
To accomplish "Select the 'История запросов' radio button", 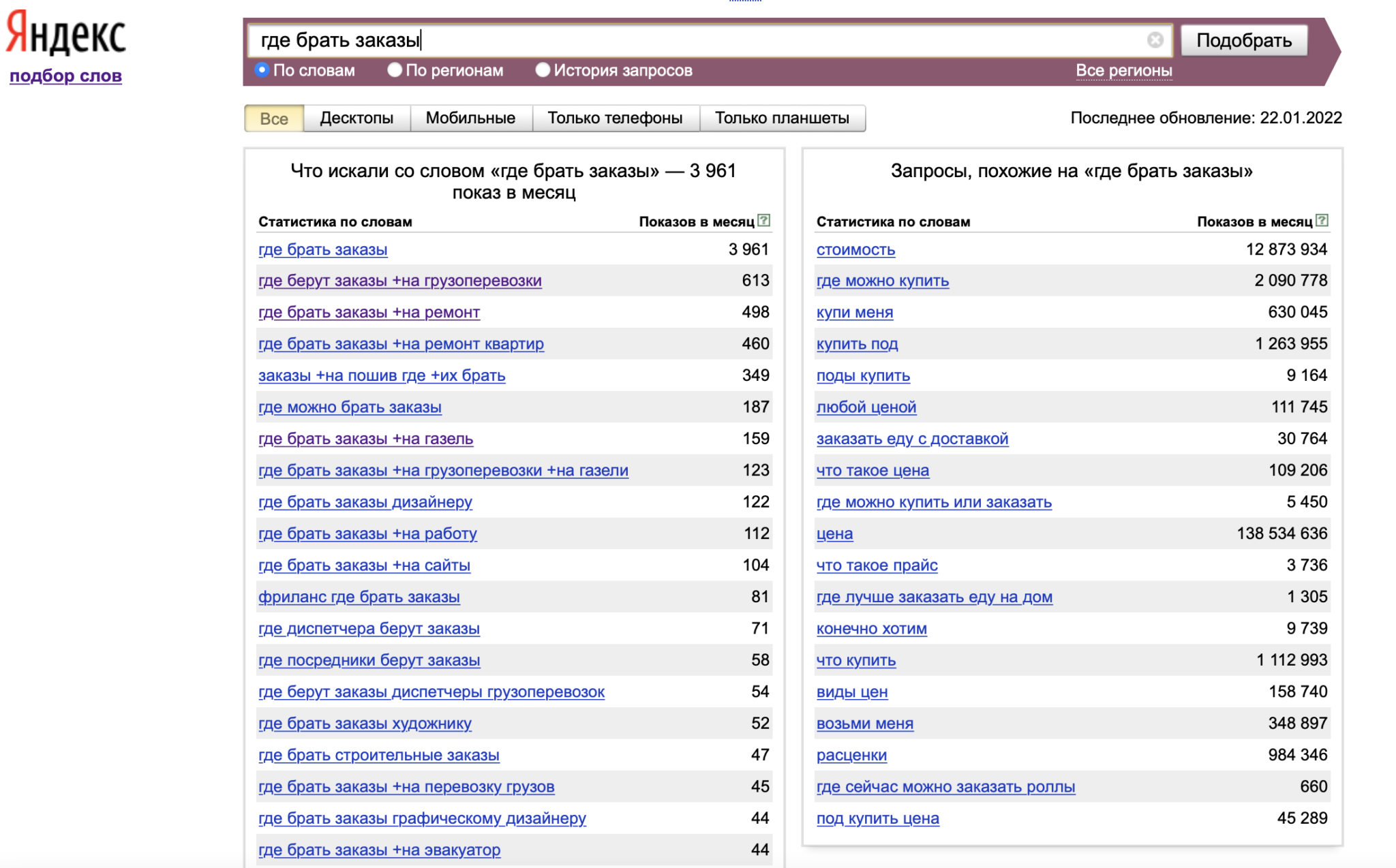I will (543, 70).
